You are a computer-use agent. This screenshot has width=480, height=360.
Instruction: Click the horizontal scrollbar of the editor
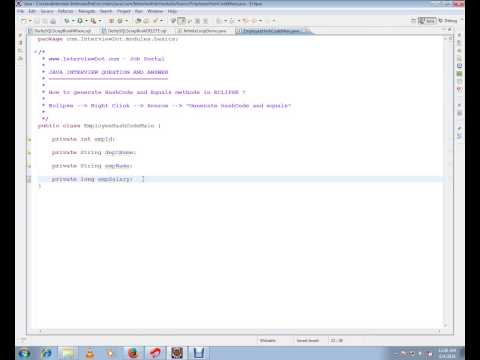coord(240,331)
